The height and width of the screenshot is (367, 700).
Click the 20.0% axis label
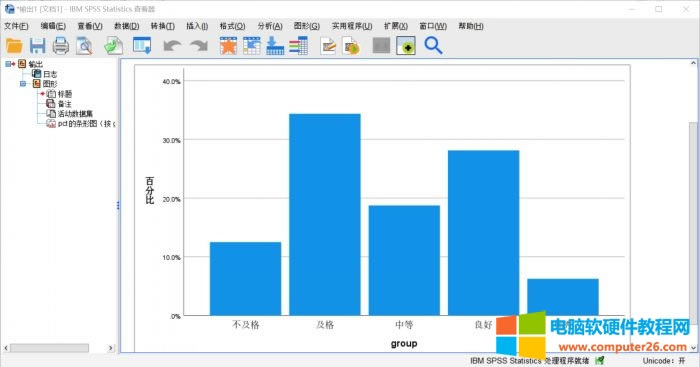171,199
